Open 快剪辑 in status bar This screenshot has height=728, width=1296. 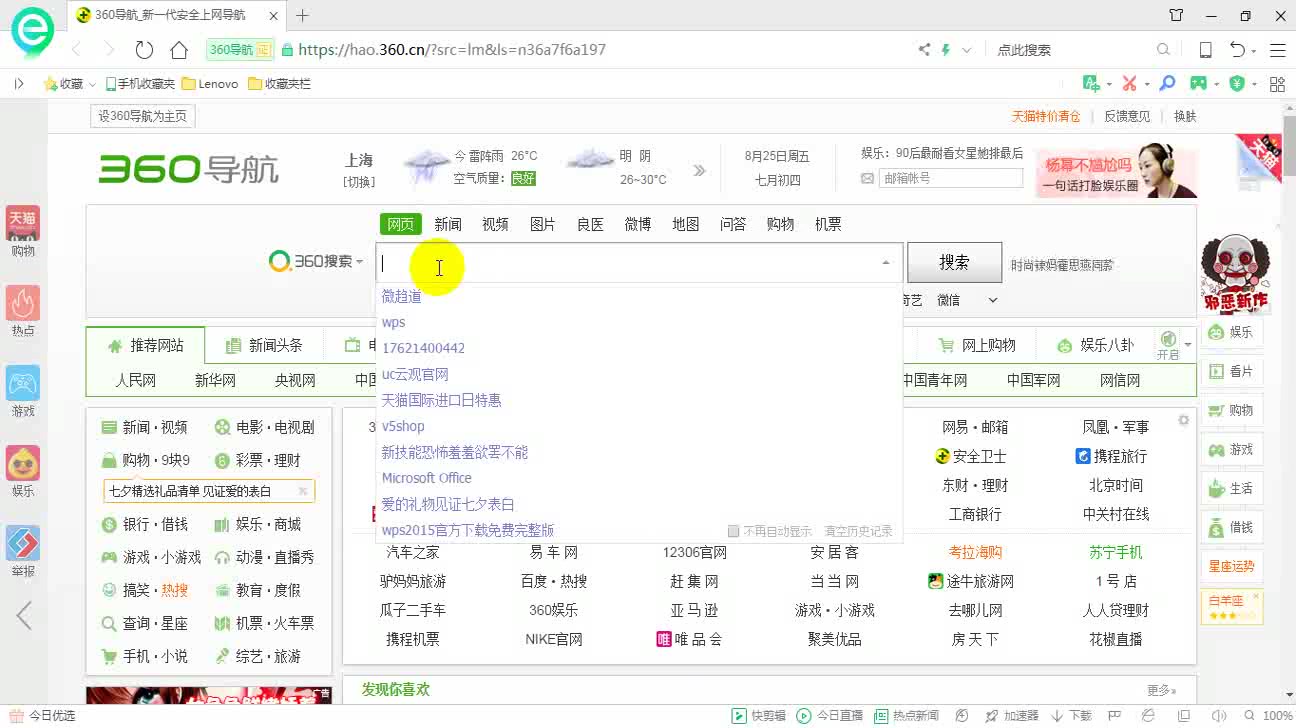[759, 716]
